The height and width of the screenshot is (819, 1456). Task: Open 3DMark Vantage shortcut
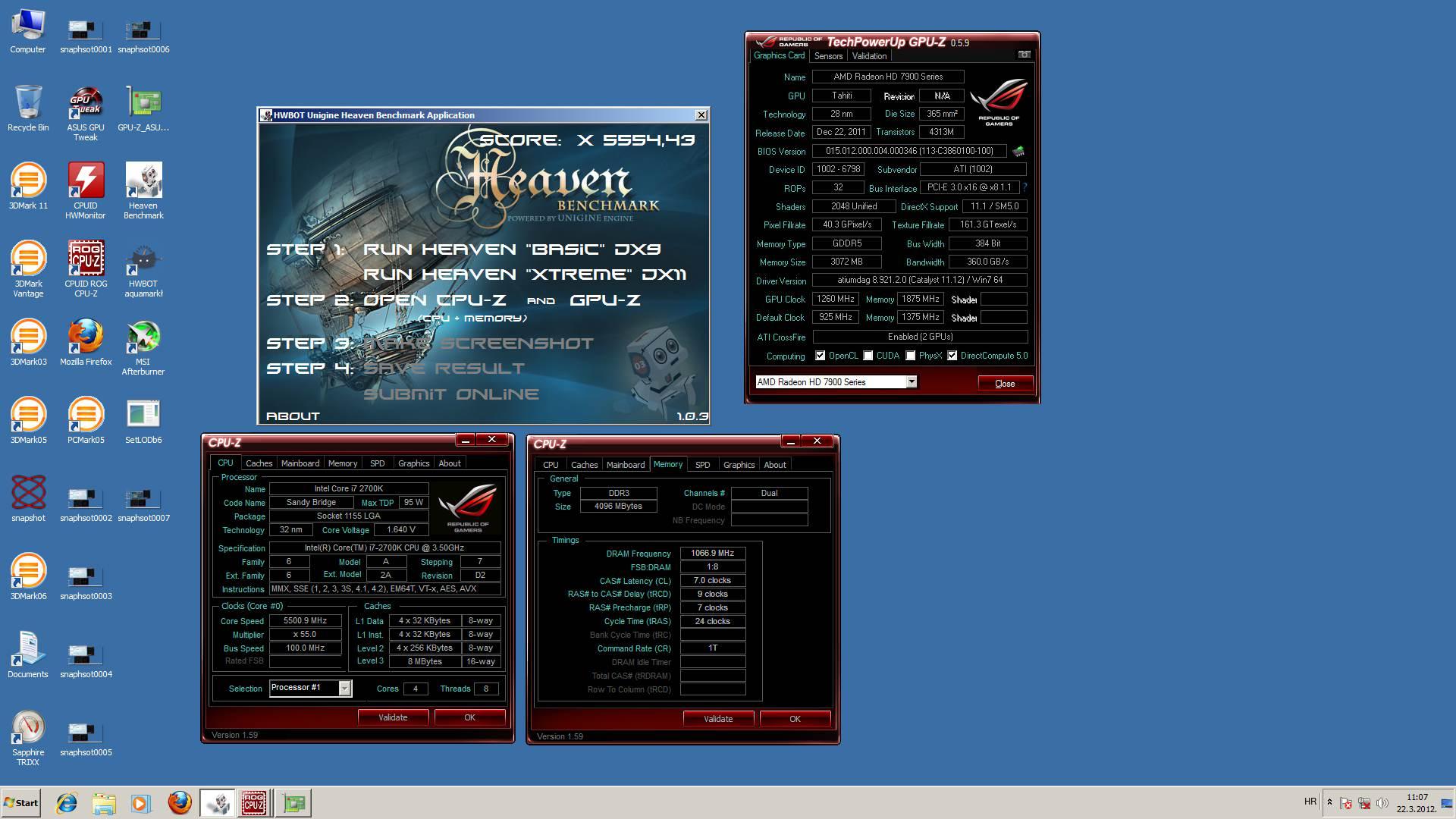(x=28, y=270)
